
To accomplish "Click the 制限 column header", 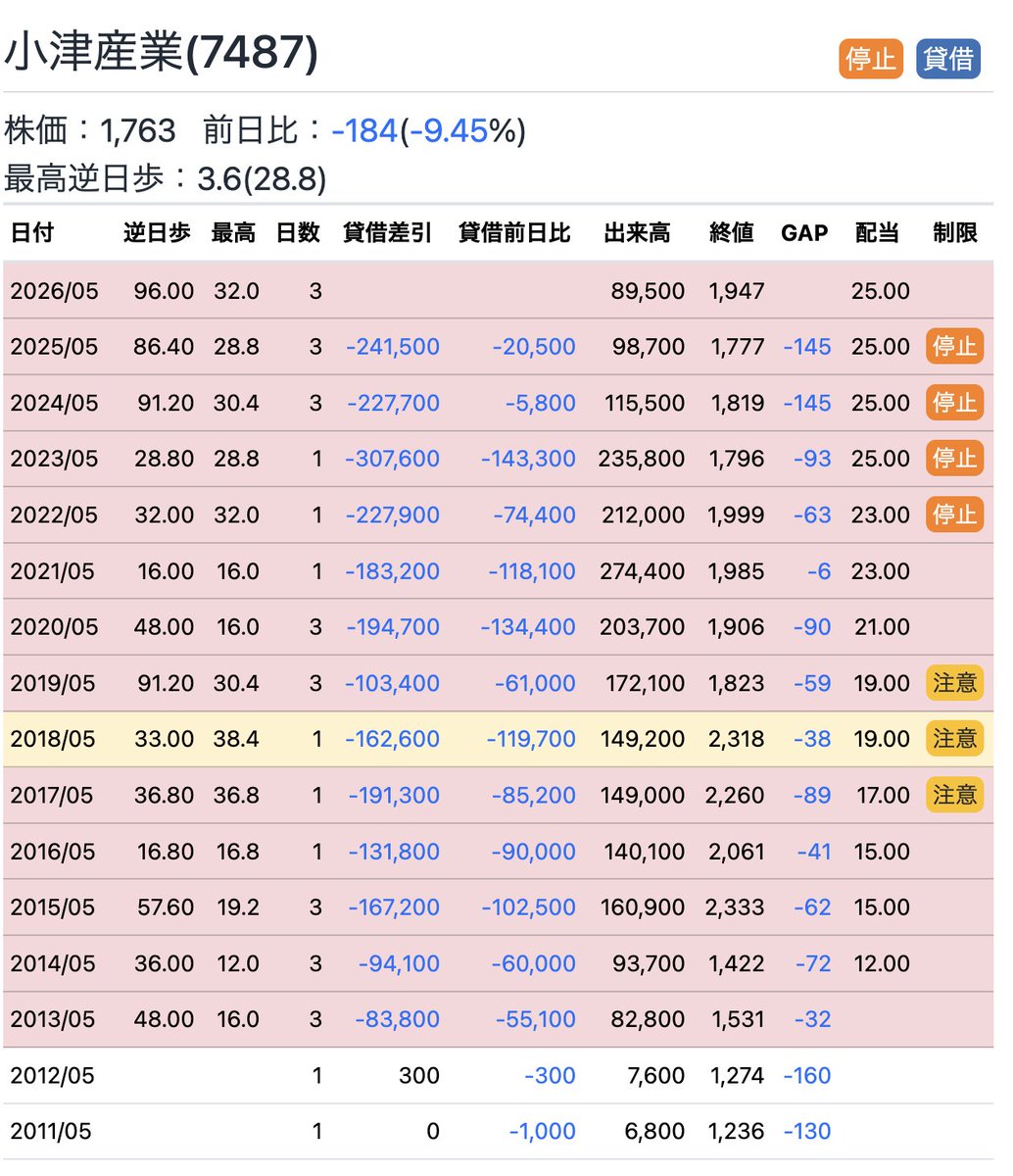I will (955, 233).
